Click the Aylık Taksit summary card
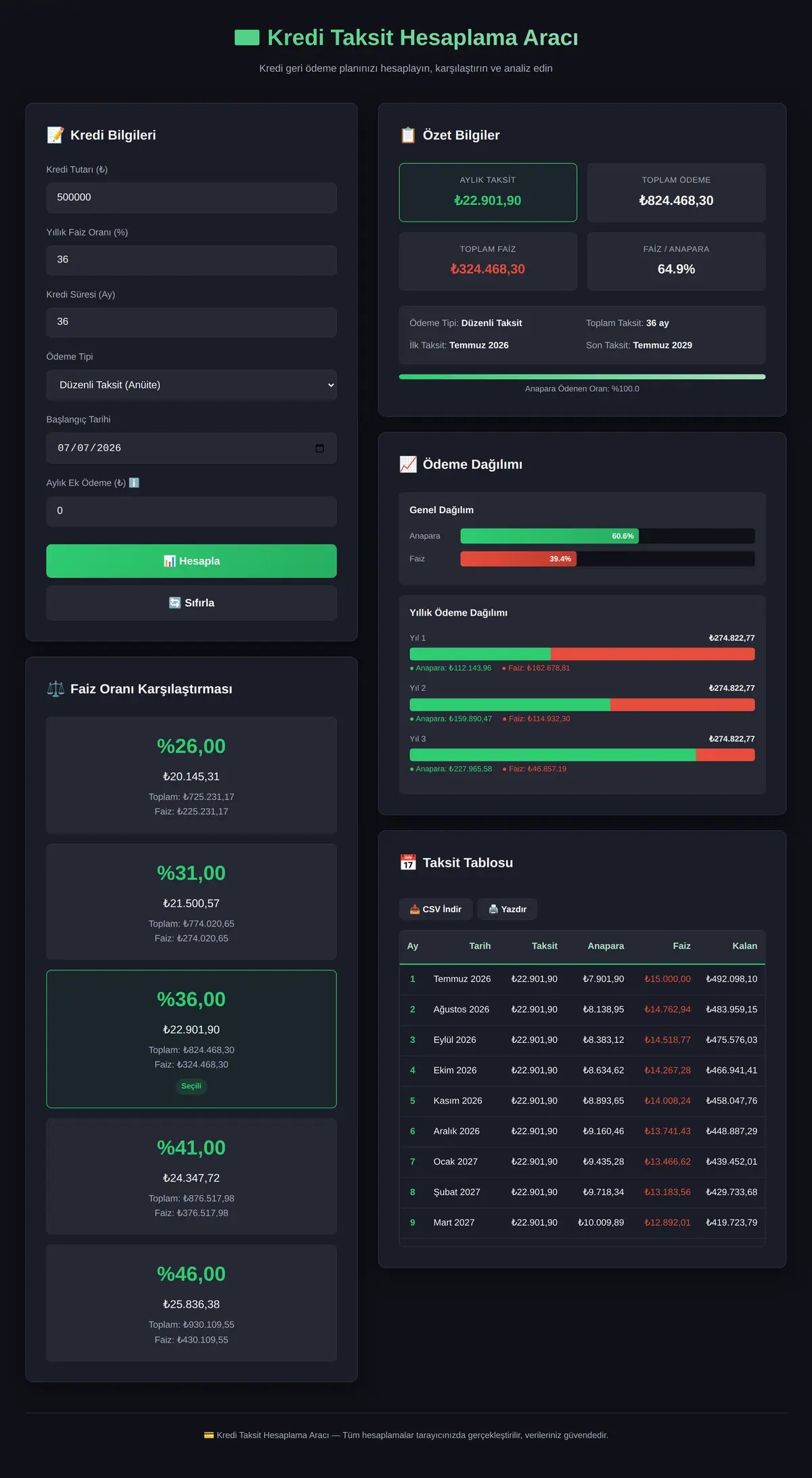This screenshot has height=1478, width=812. pyautogui.click(x=488, y=192)
